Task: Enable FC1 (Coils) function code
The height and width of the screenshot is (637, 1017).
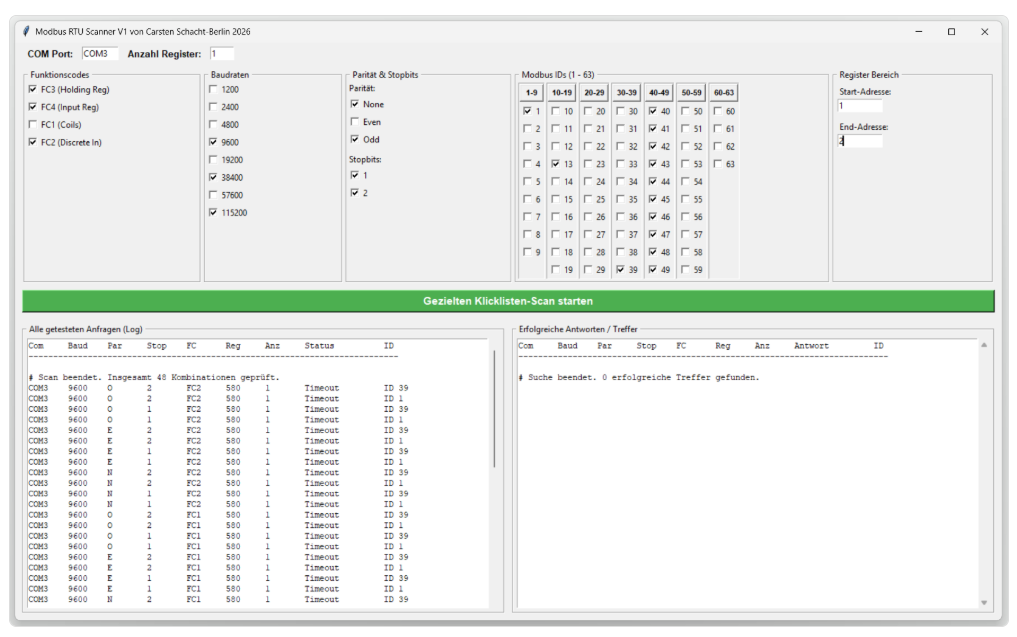Action: (x=33, y=125)
